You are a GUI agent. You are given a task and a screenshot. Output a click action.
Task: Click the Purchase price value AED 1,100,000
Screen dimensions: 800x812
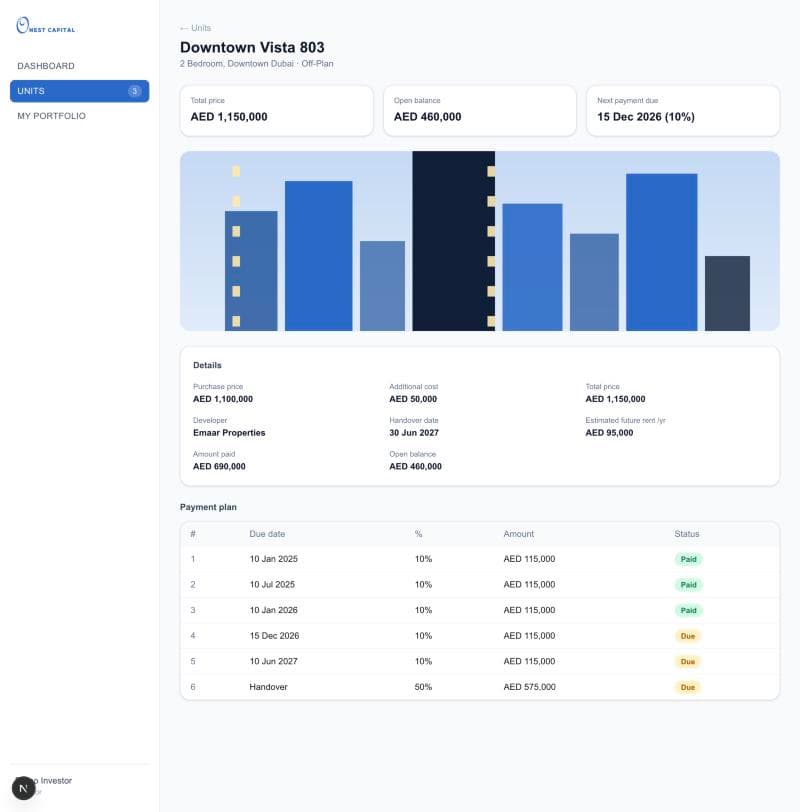[223, 399]
